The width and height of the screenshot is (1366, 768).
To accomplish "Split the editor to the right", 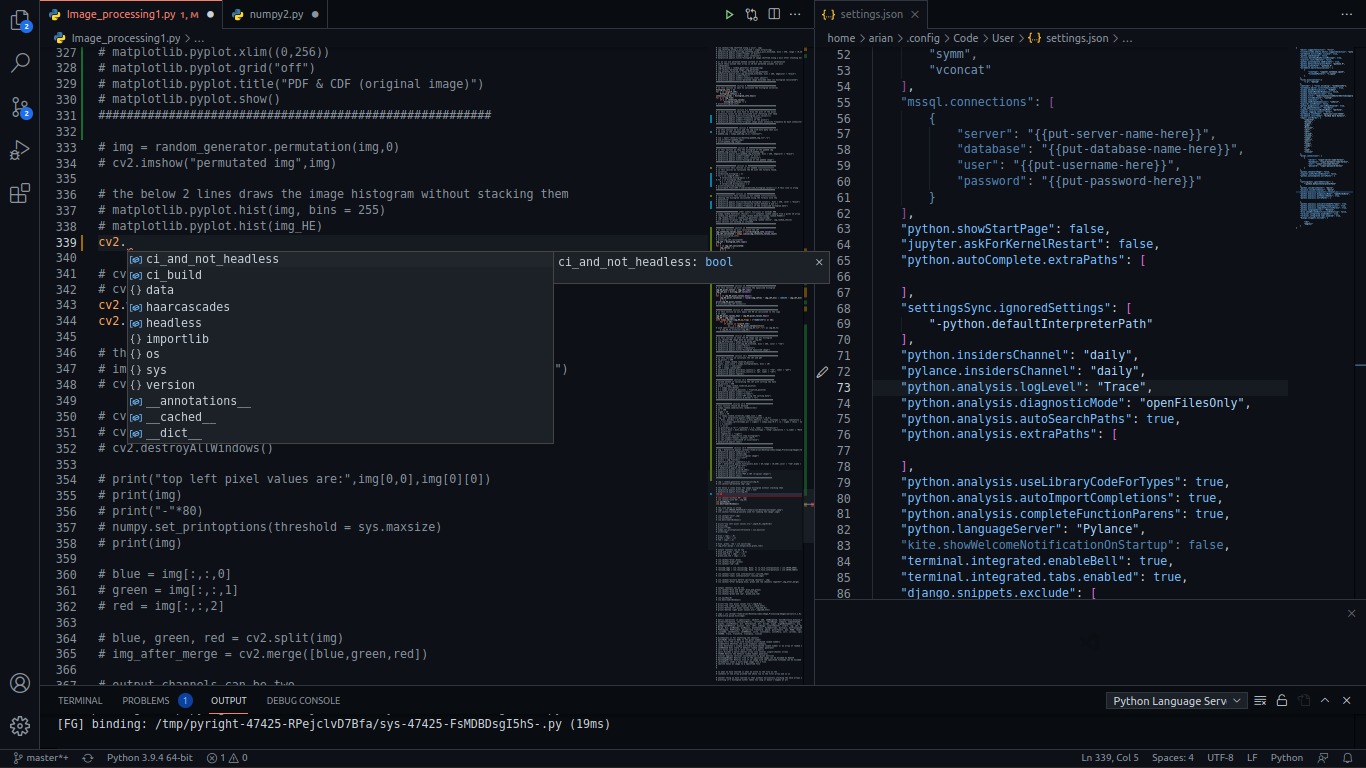I will point(772,15).
